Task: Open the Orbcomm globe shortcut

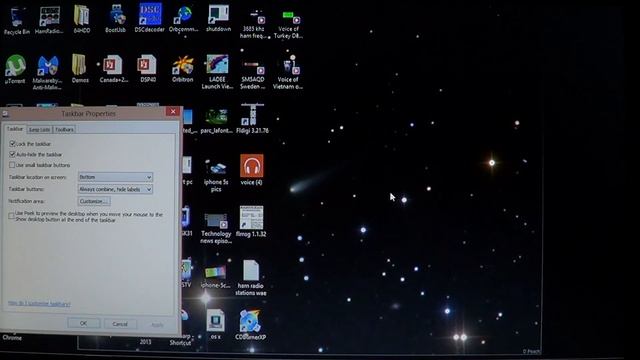Action: click(x=183, y=19)
